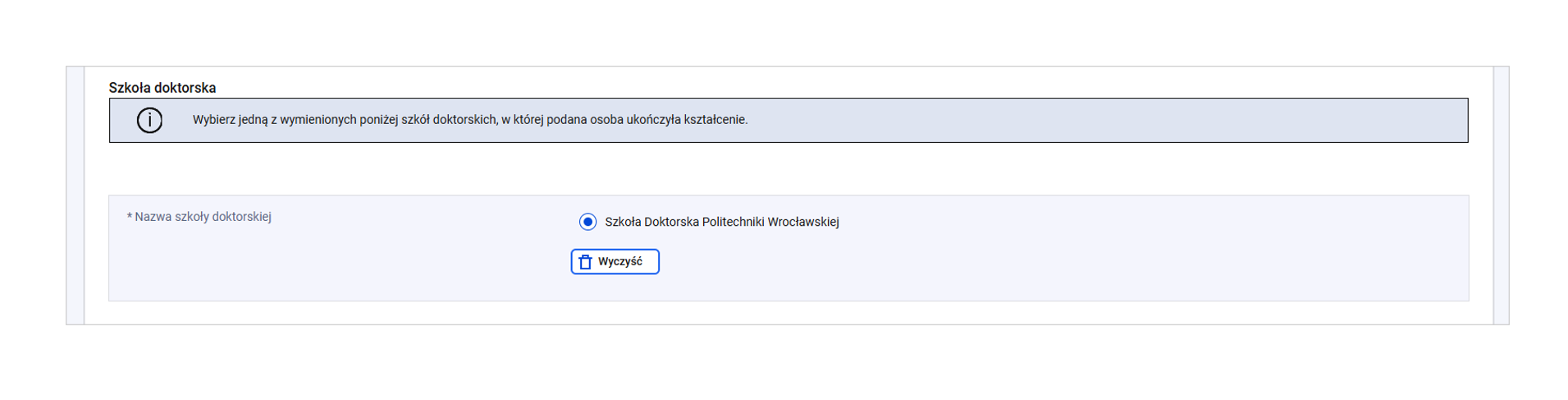The image size is (1568, 400).
Task: Select Szkoła Doktorska Politechniki Wrocławskiej radio button
Action: pyautogui.click(x=587, y=222)
